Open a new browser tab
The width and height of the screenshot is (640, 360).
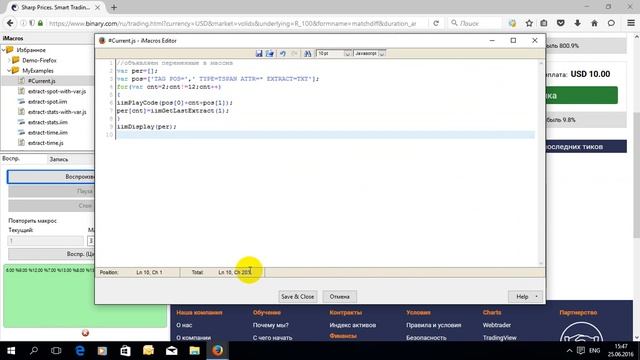pos(114,7)
